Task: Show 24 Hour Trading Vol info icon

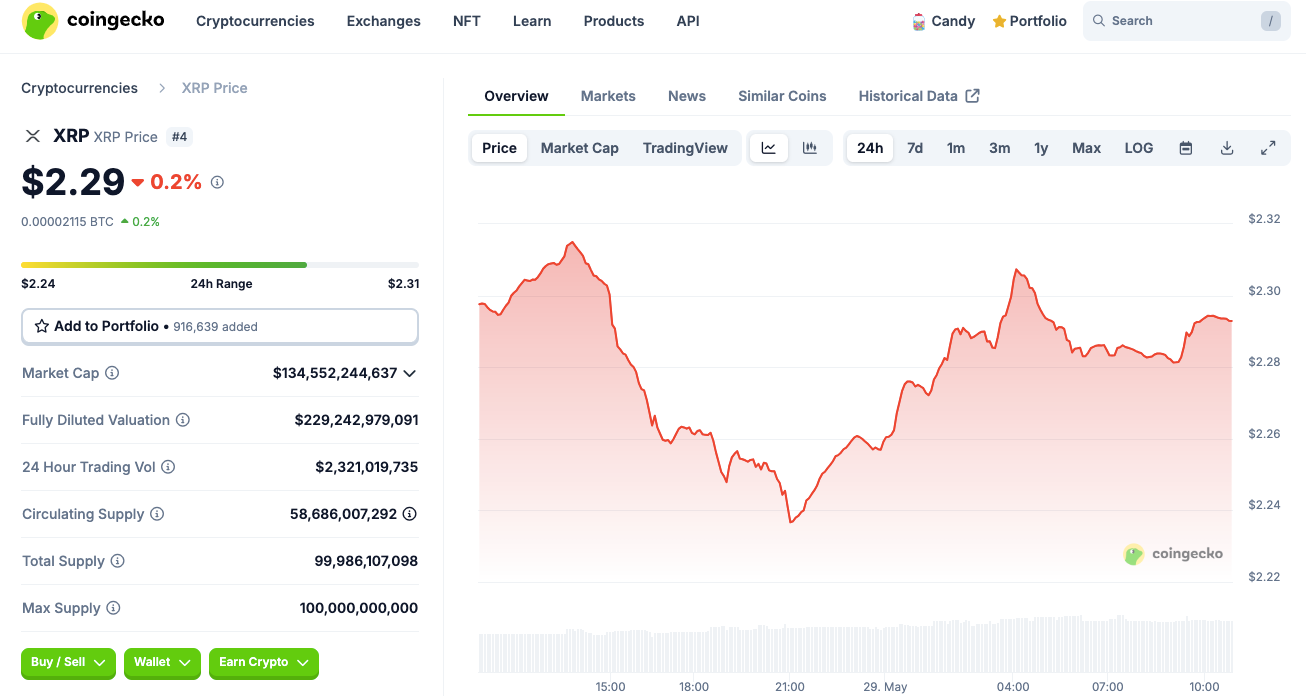Action: [x=168, y=467]
